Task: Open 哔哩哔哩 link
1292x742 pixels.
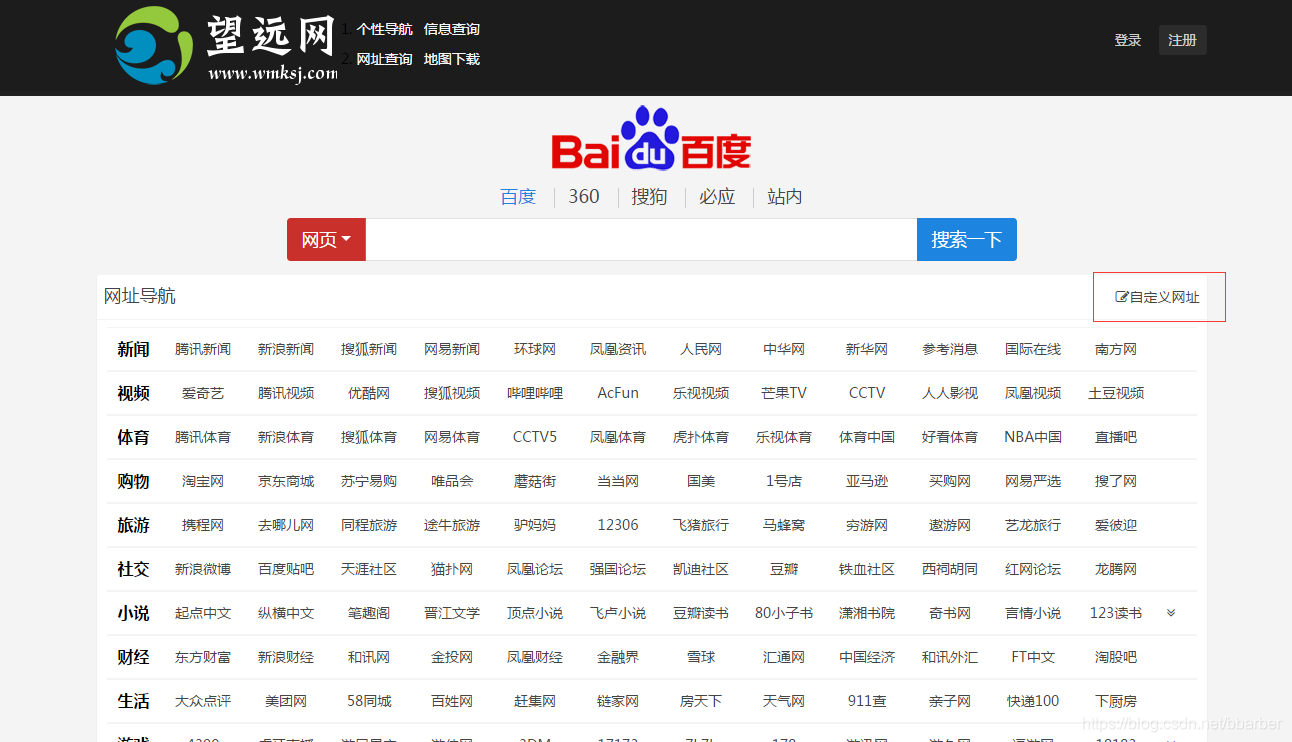Action: pyautogui.click(x=535, y=393)
